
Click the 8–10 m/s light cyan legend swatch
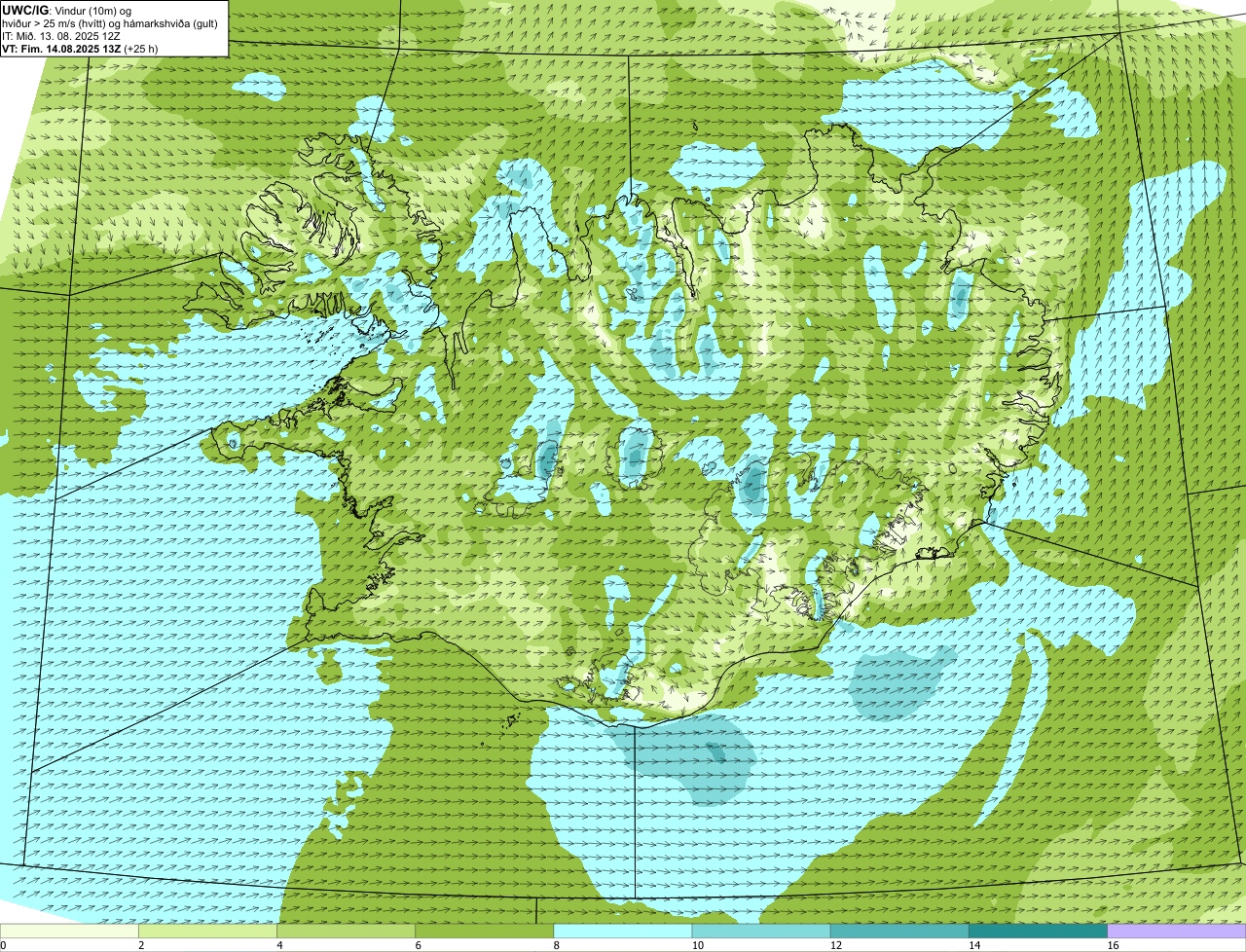[623, 931]
